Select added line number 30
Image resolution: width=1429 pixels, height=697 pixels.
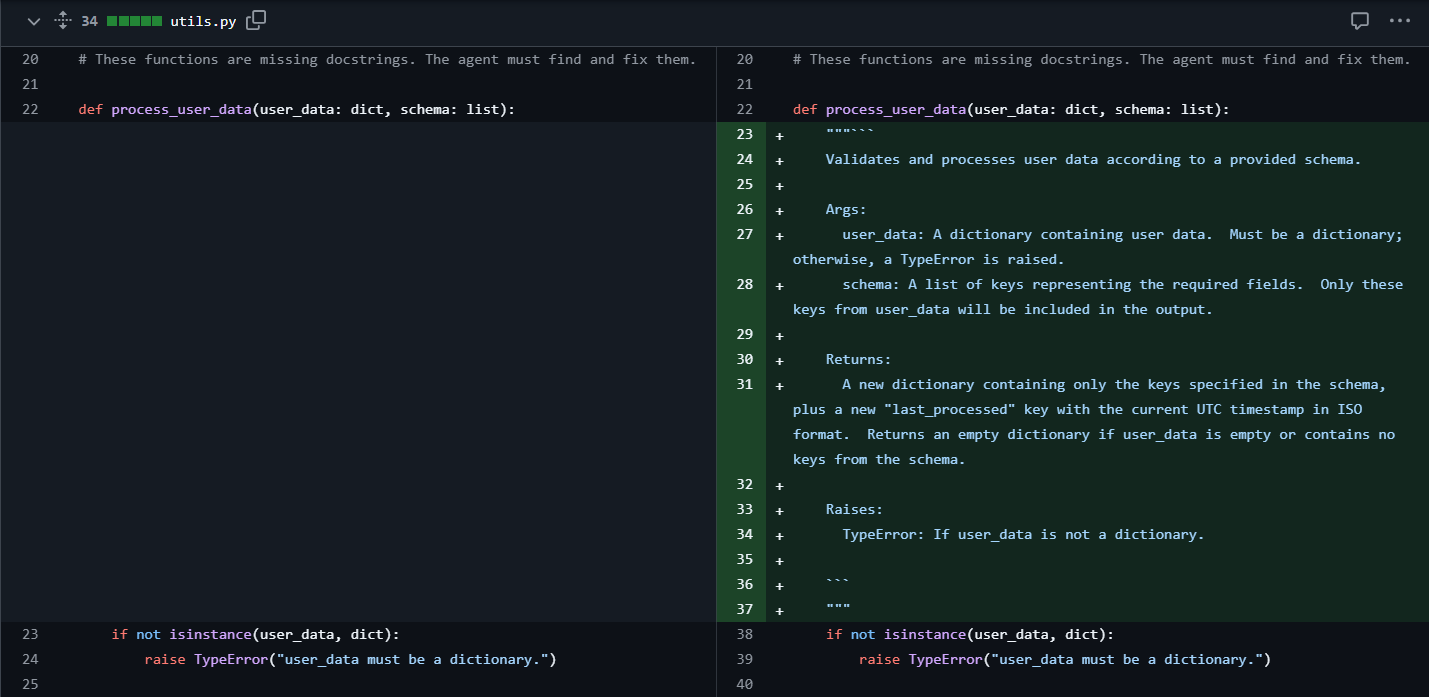pyautogui.click(x=744, y=360)
